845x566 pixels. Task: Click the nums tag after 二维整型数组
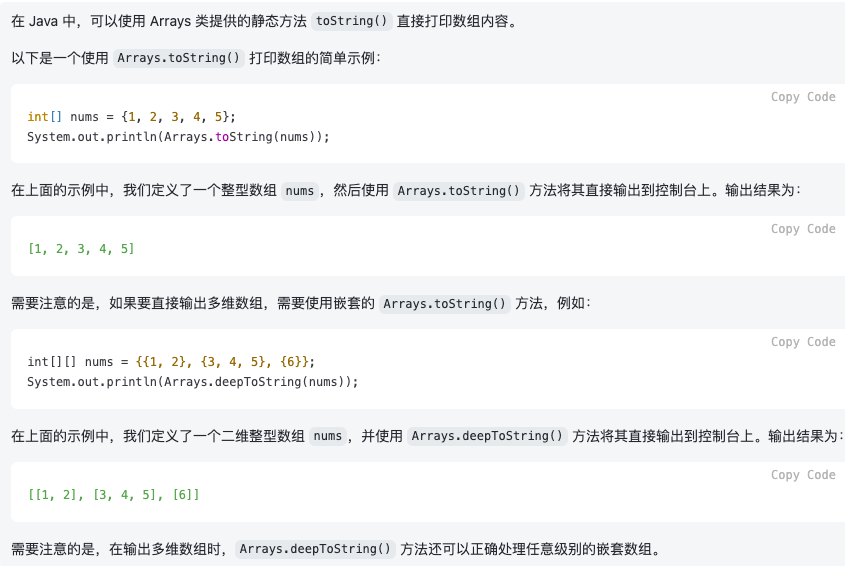pyautogui.click(x=328, y=436)
